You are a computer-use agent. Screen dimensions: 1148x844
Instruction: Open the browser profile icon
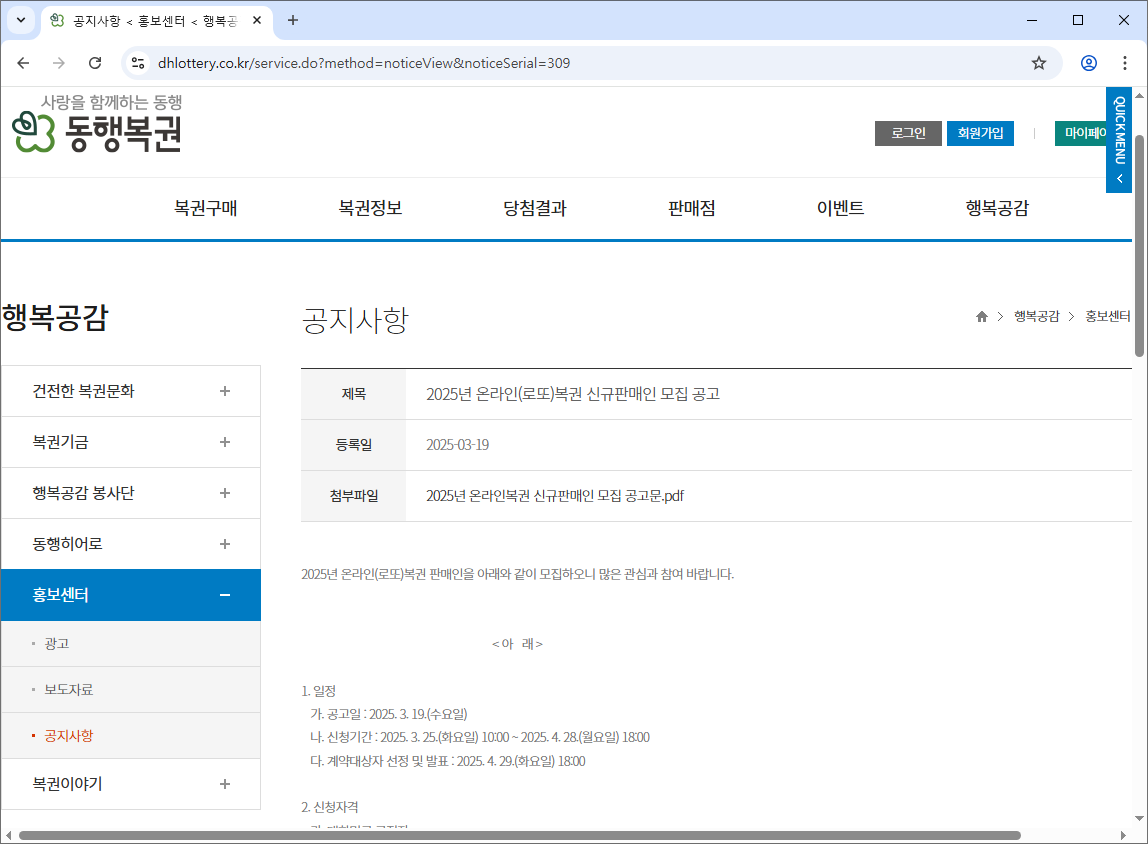point(1088,62)
